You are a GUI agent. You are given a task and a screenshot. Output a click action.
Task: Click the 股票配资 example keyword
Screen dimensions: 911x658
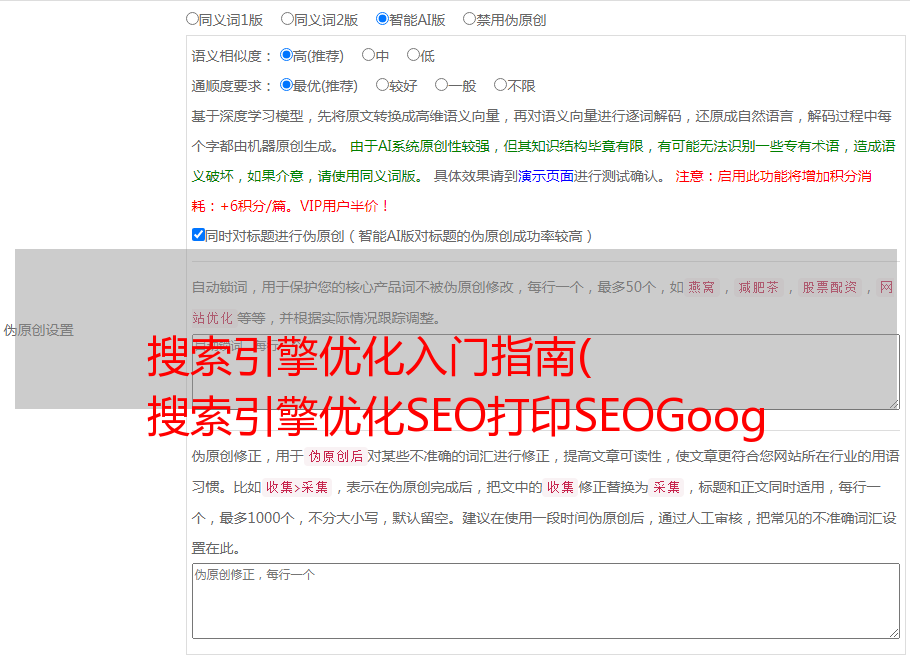[x=830, y=287]
